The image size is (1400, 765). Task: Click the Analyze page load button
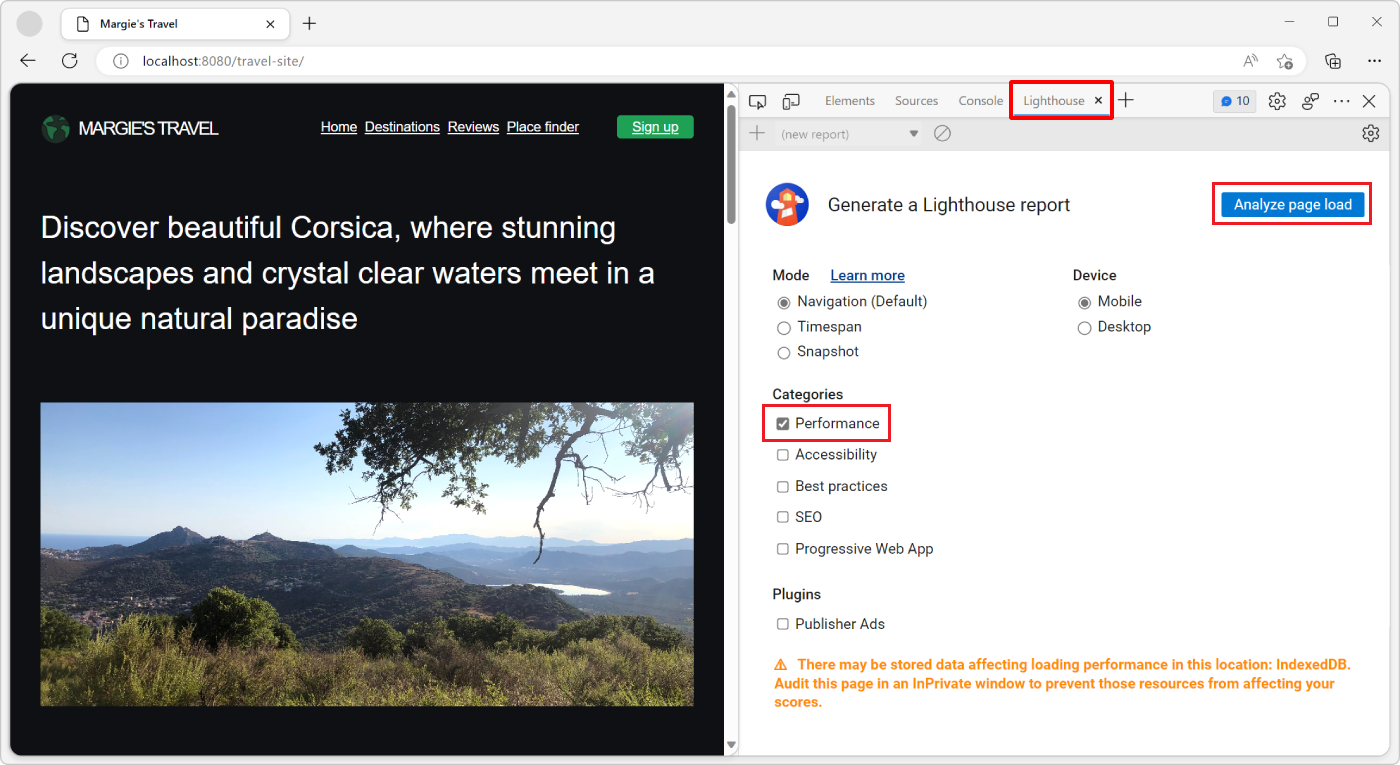click(1291, 204)
